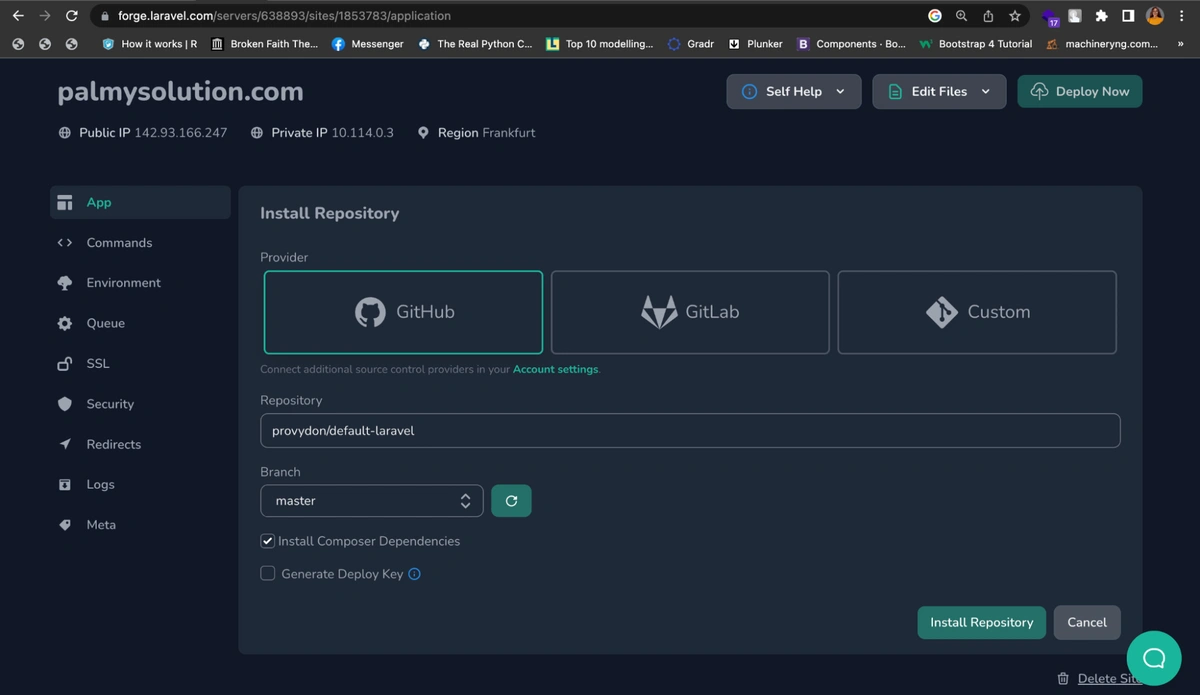Open the Bootstrap 4 Tutorial bookmark
1200x695 pixels.
tap(975, 44)
